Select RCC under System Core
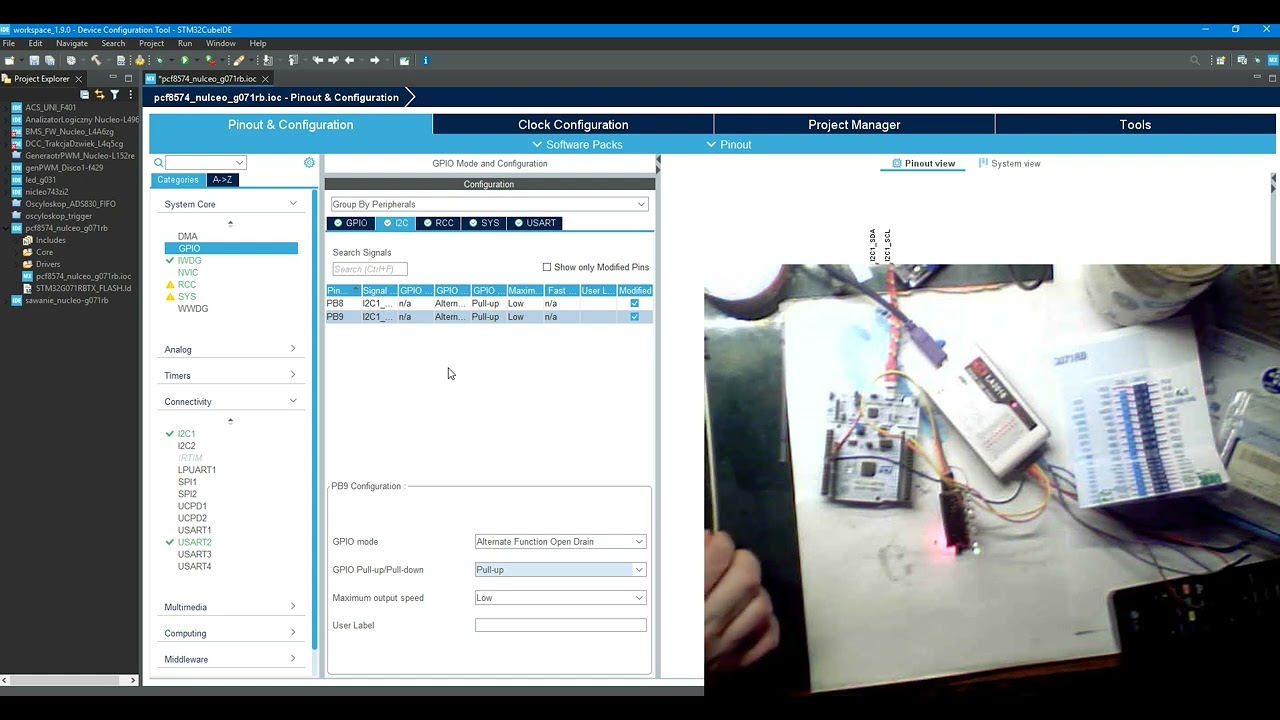 (187, 284)
